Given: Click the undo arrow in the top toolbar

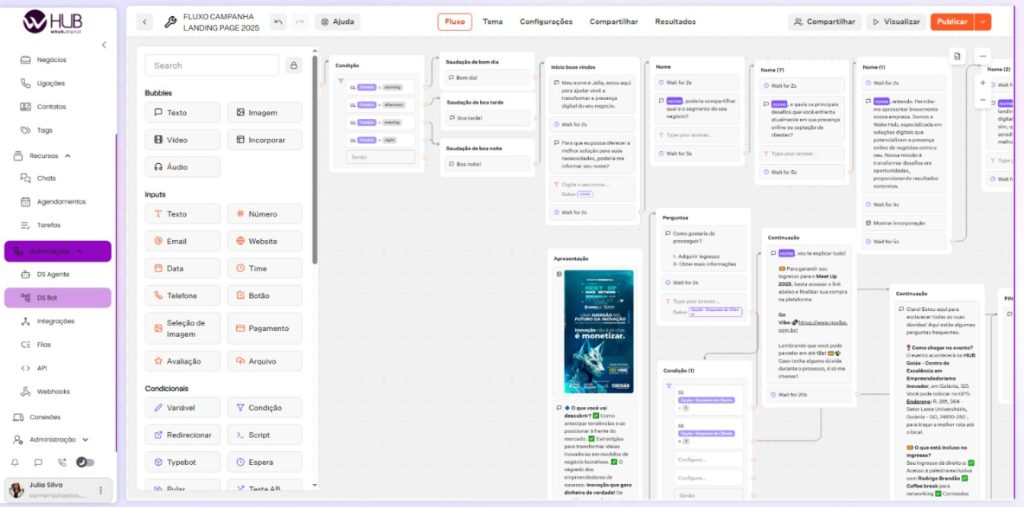Looking at the screenshot, I should coord(278,21).
